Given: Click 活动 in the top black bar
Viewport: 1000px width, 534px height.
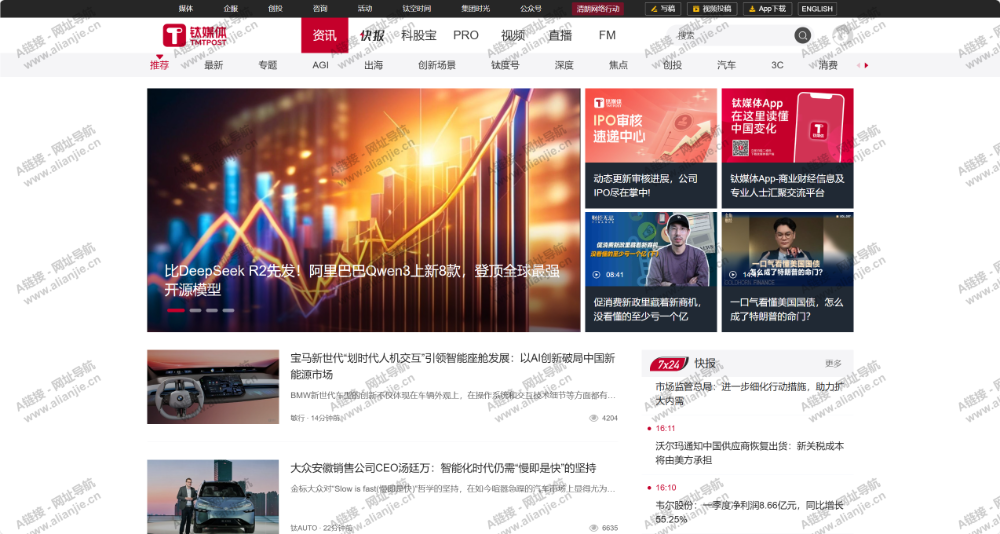Looking at the screenshot, I should pos(365,9).
